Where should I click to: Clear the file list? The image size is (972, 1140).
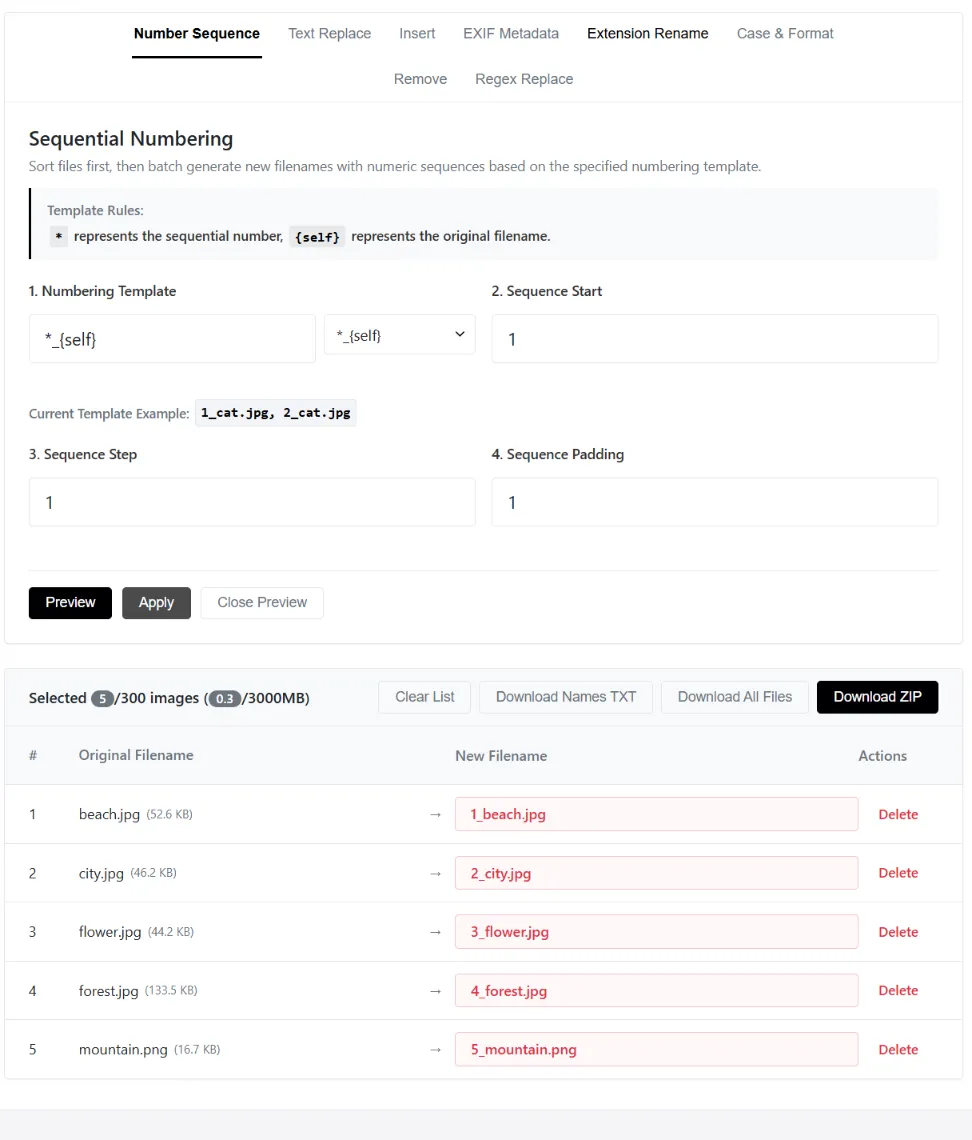(425, 697)
